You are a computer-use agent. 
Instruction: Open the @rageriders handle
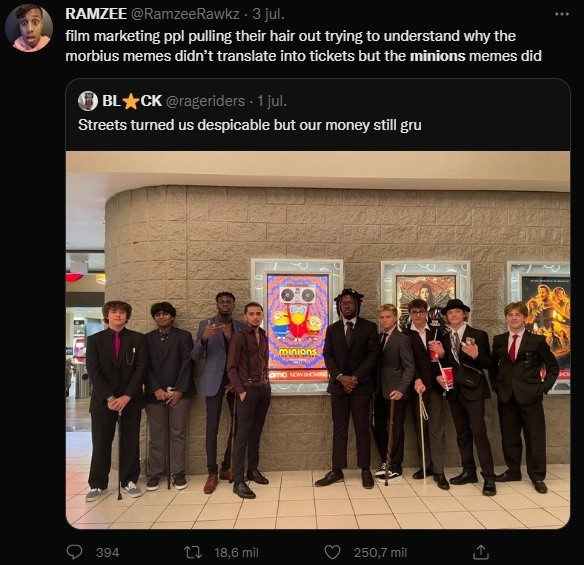click(205, 101)
